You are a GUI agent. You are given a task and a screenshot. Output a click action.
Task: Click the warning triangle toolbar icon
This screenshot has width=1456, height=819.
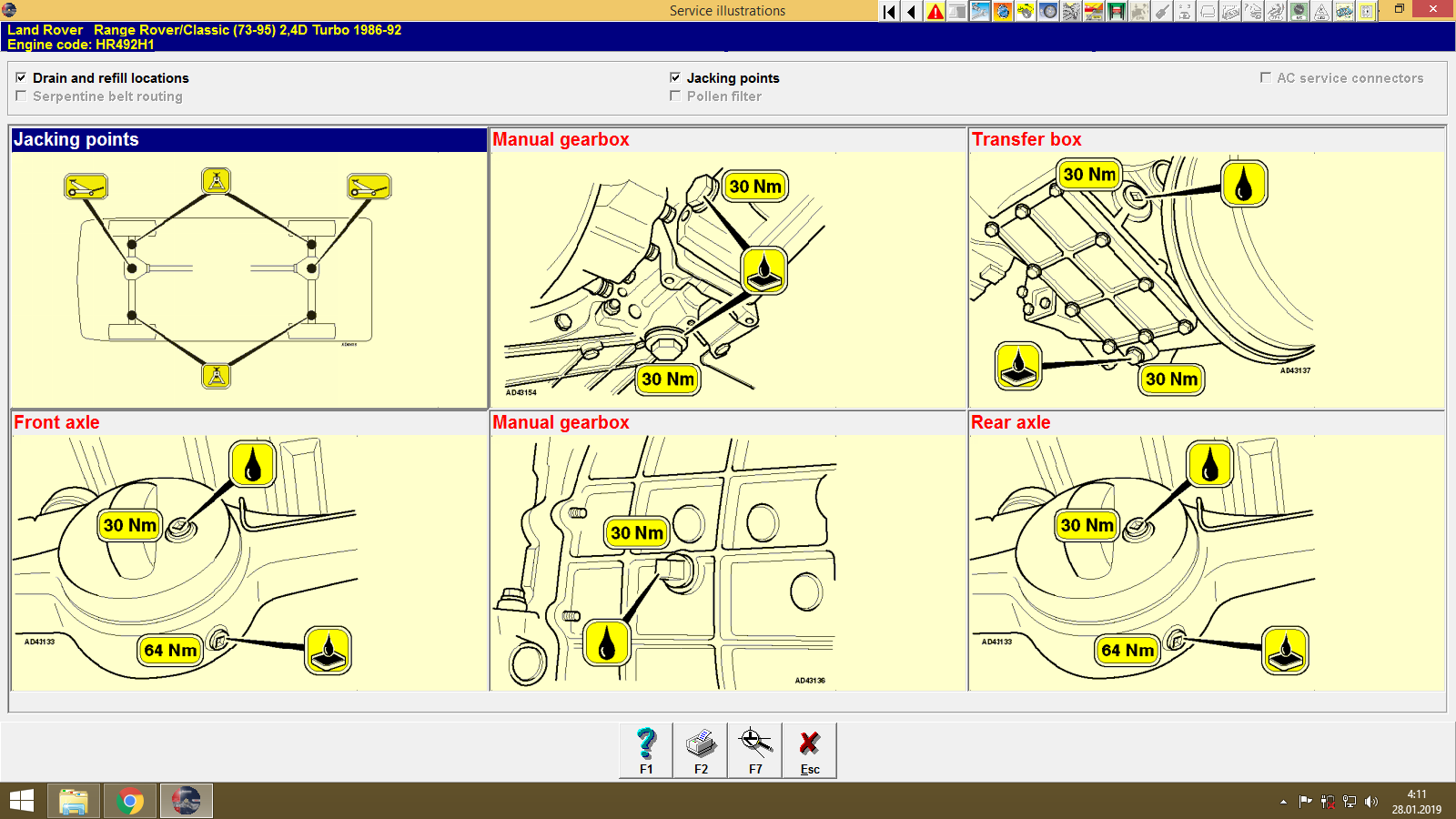935,10
